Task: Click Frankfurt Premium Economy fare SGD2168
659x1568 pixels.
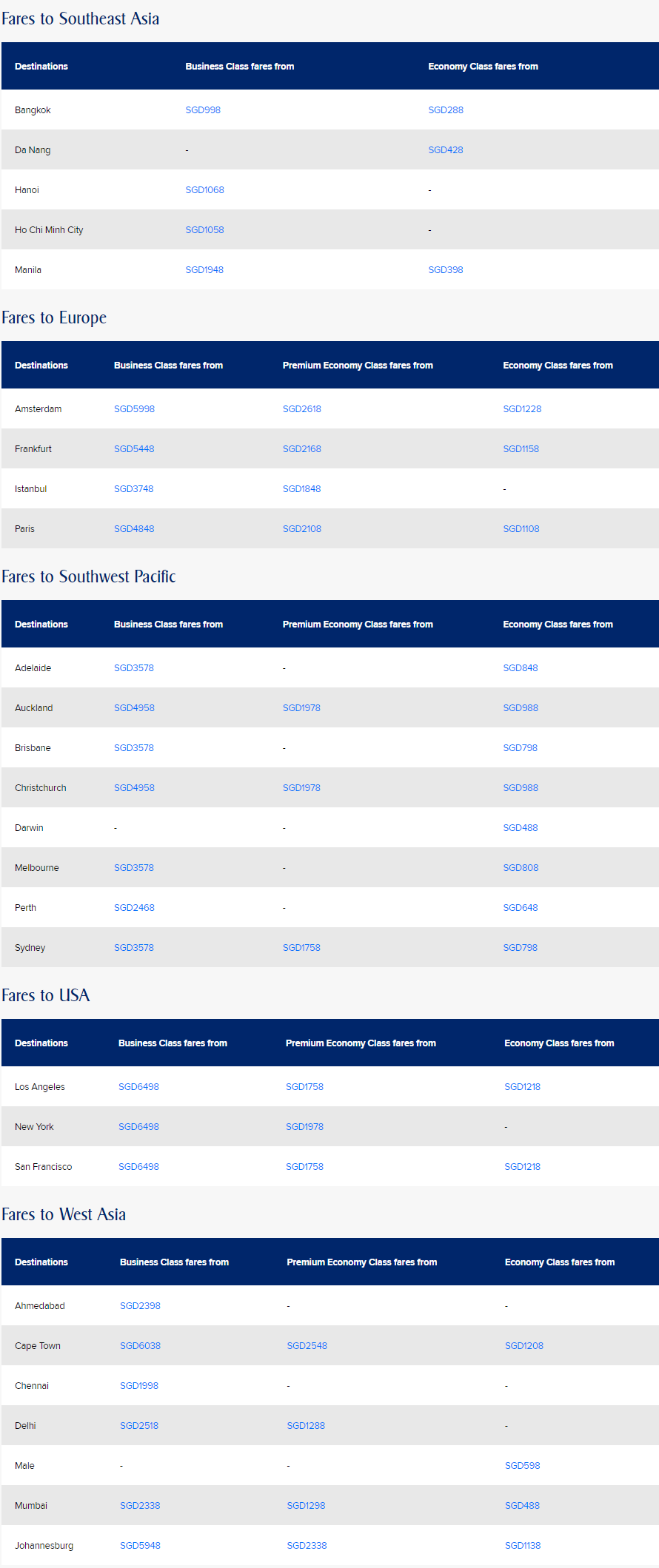Action: click(302, 449)
